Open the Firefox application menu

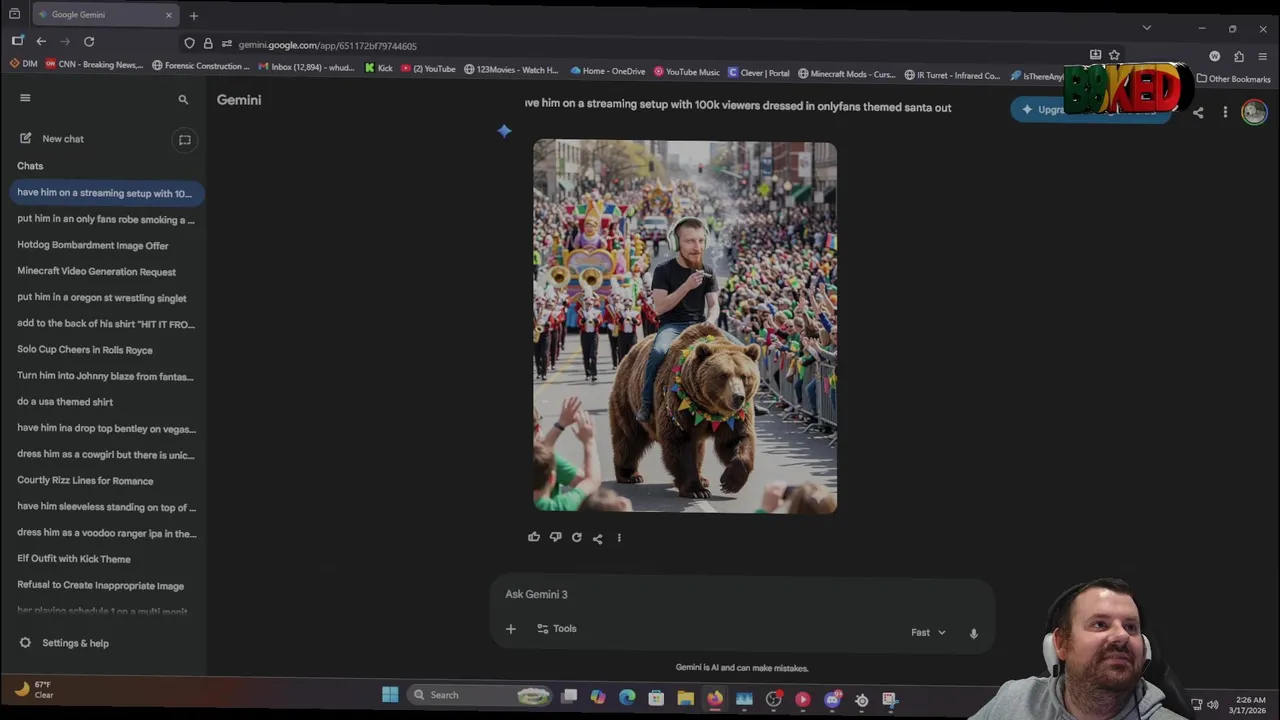(x=1263, y=57)
